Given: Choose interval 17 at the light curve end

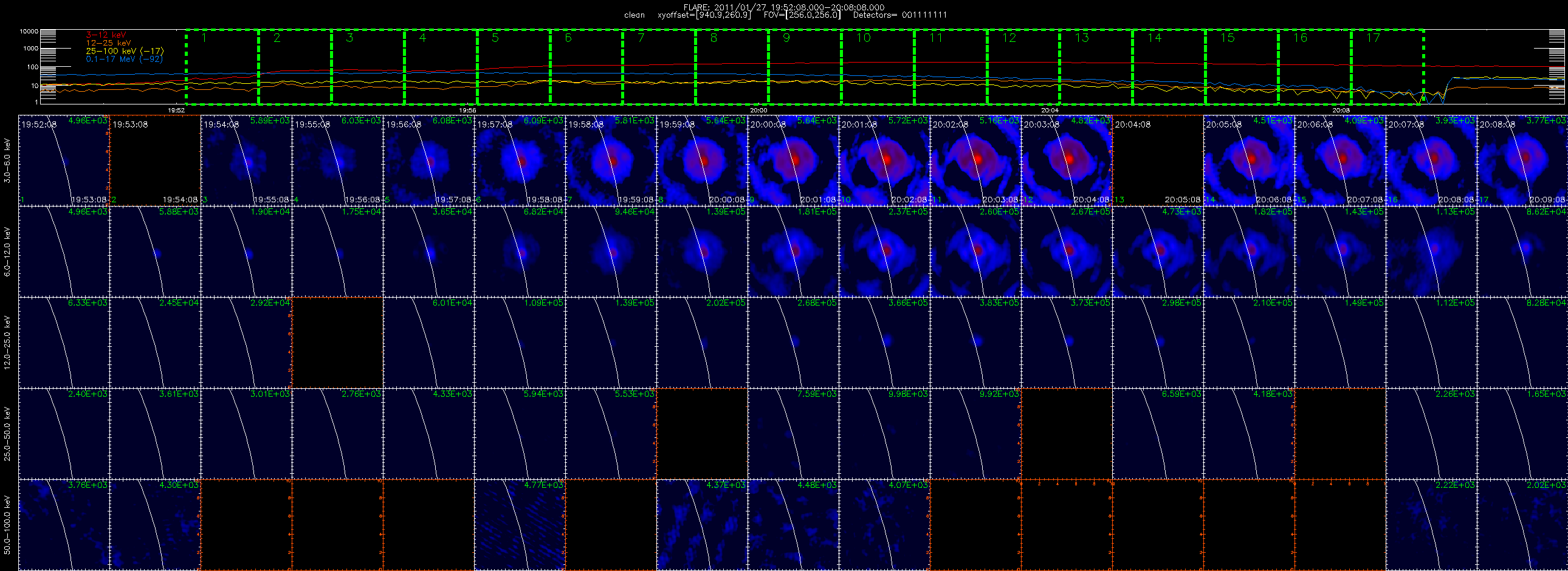Looking at the screenshot, I should [x=1387, y=66].
